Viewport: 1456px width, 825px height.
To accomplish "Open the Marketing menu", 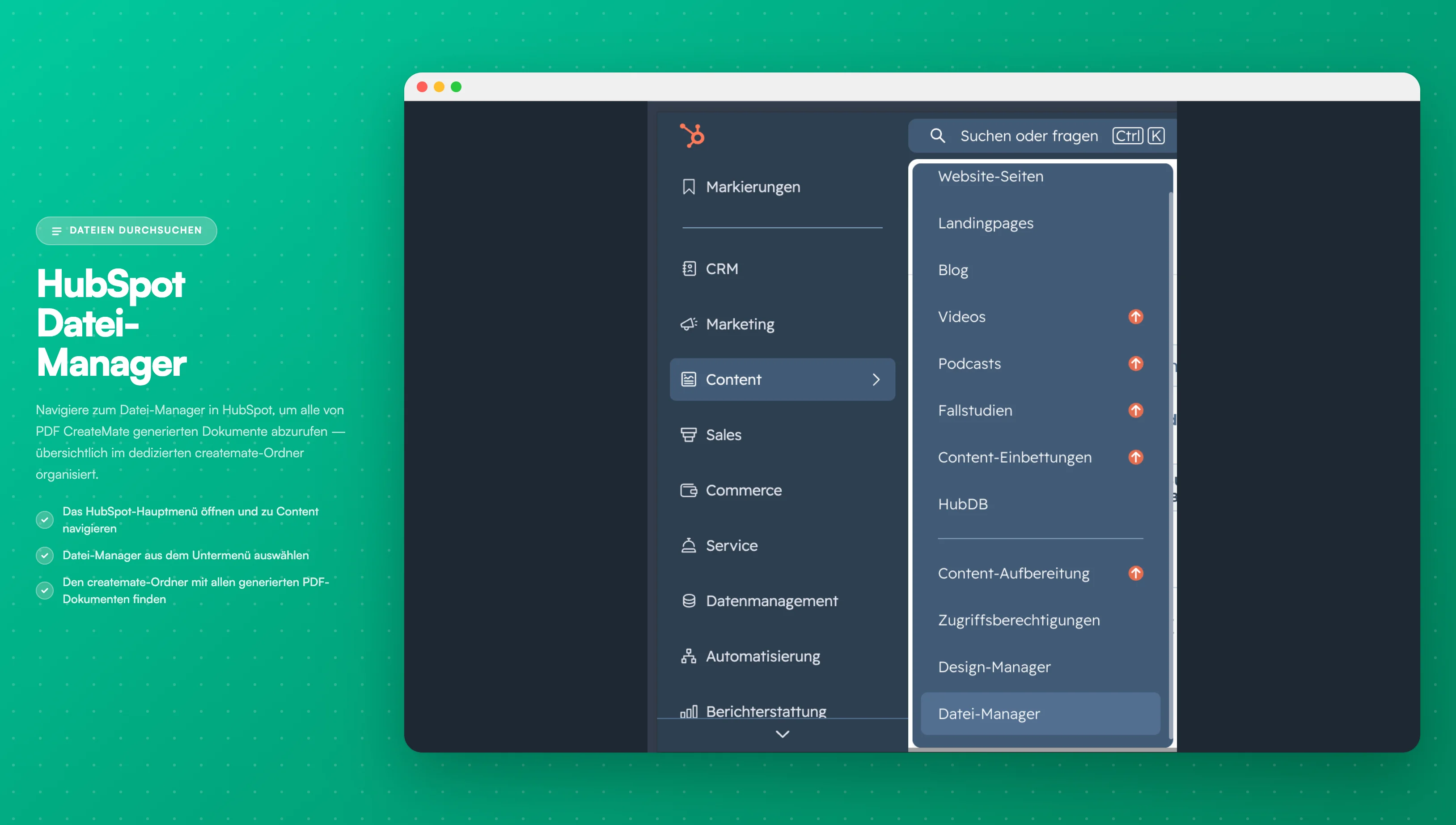I will 782,324.
